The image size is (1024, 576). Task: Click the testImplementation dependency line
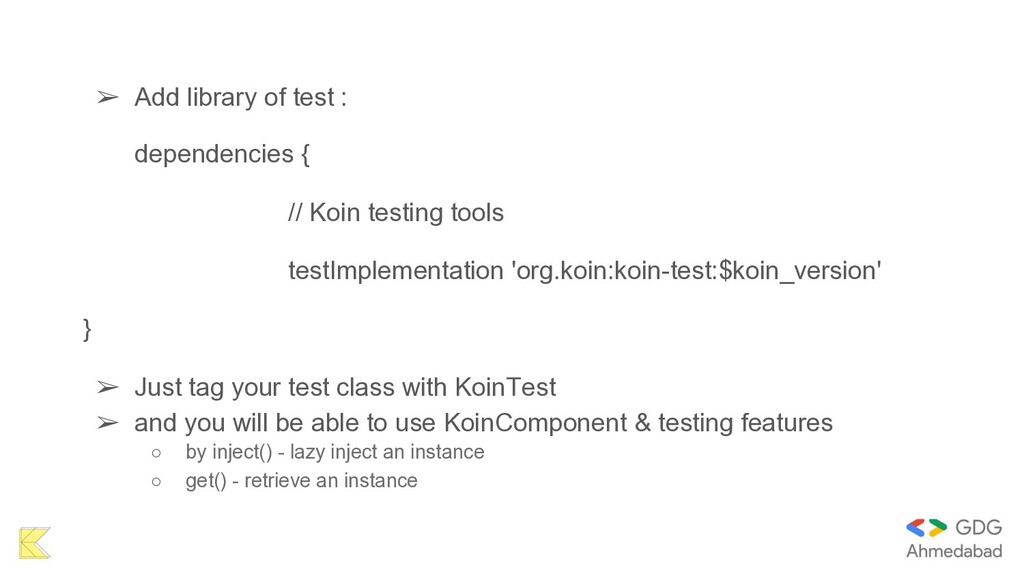coord(584,270)
